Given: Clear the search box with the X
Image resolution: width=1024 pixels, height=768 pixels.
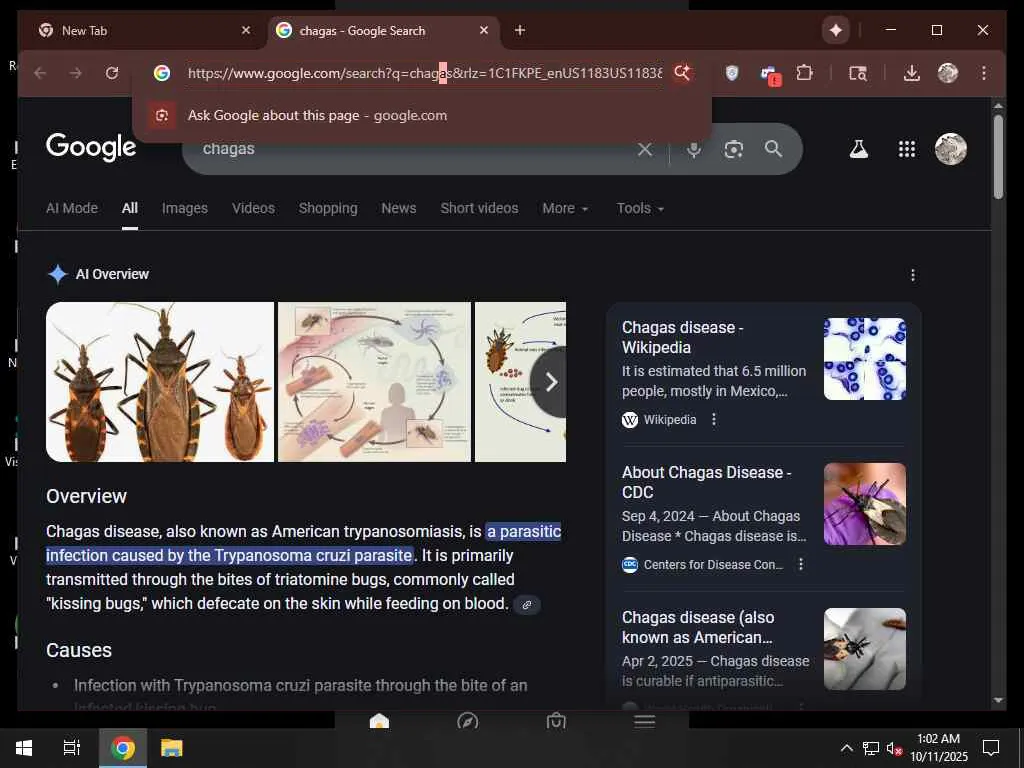Looking at the screenshot, I should point(645,150).
